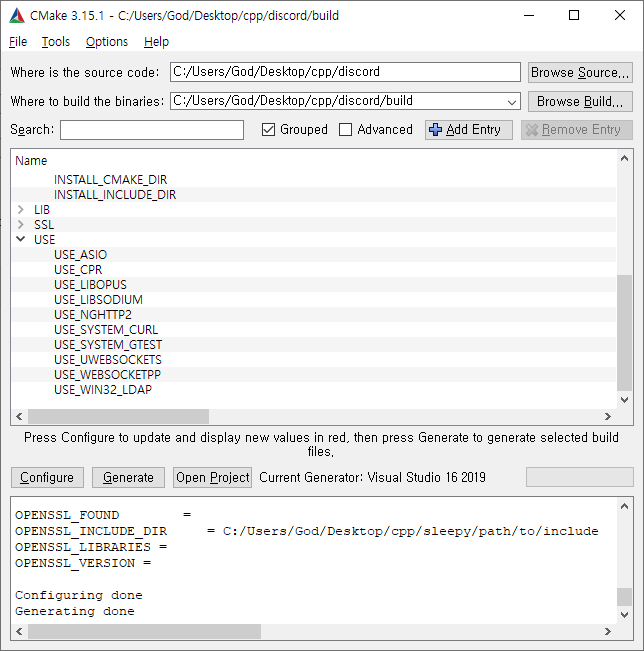Select USE_LIBSODIUM entry
The width and height of the screenshot is (644, 651).
click(x=98, y=299)
